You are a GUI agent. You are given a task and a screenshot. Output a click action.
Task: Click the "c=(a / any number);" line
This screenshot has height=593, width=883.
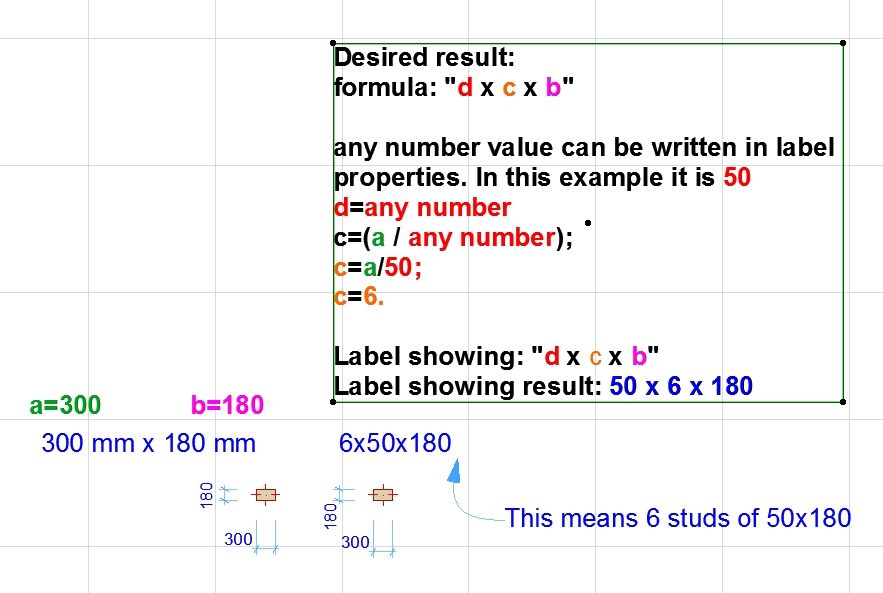point(453,237)
